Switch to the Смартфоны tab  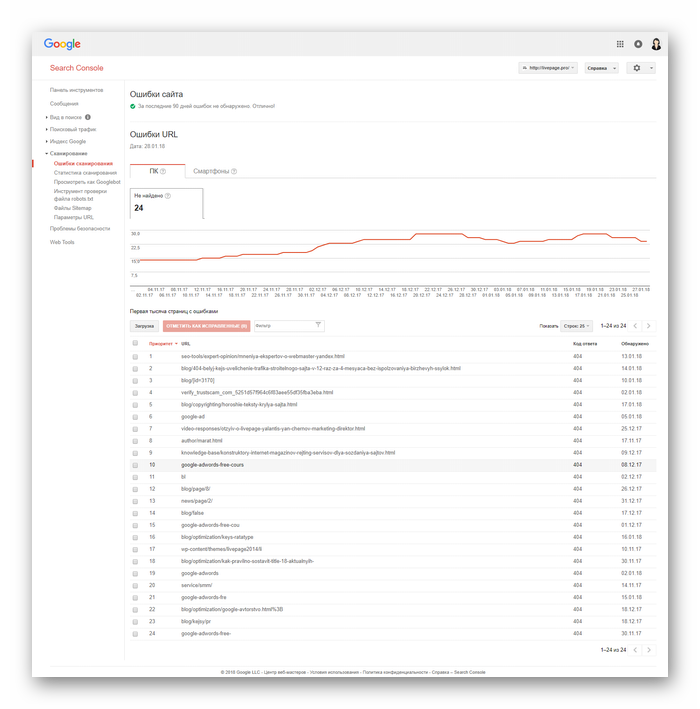215,171
